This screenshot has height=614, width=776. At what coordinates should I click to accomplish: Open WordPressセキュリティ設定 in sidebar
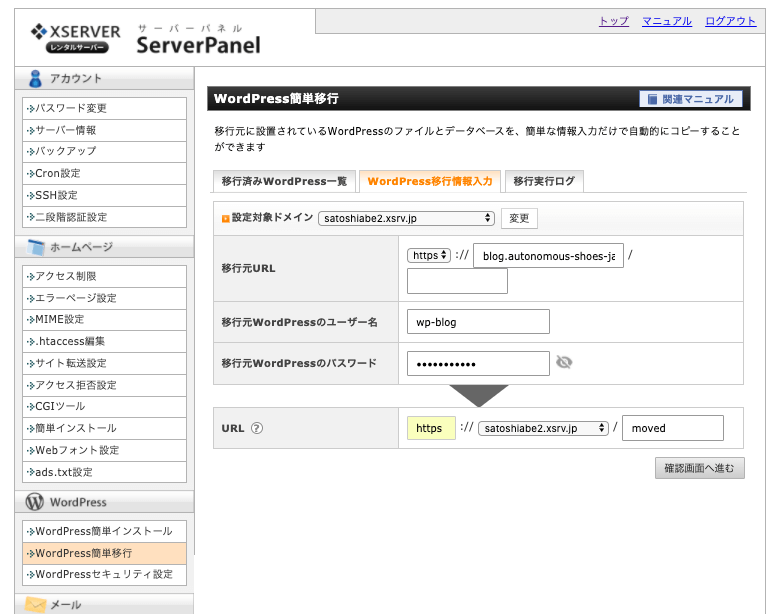(104, 574)
